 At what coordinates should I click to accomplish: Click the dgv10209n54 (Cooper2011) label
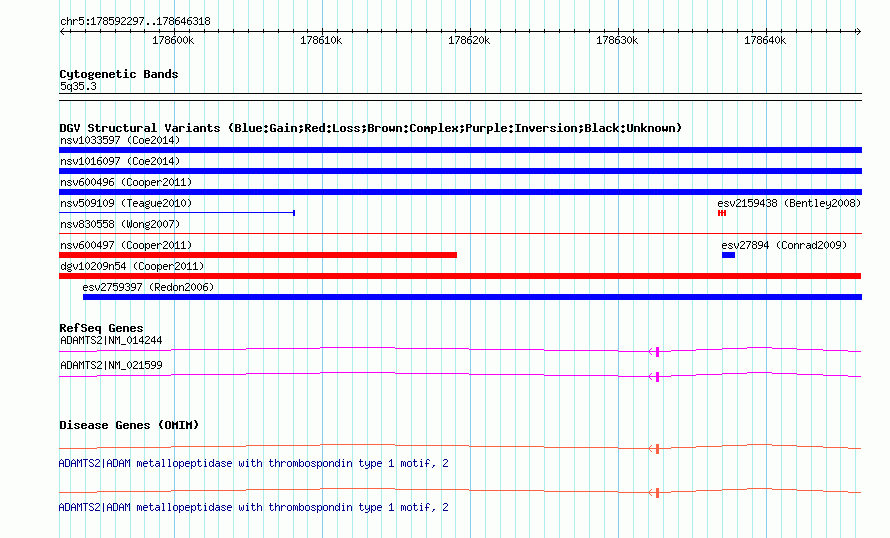(132, 266)
